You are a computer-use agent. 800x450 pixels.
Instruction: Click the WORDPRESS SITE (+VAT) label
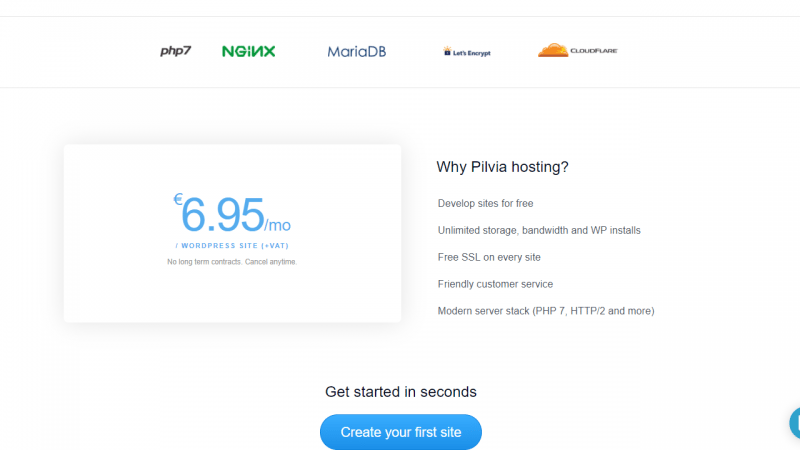point(232,245)
